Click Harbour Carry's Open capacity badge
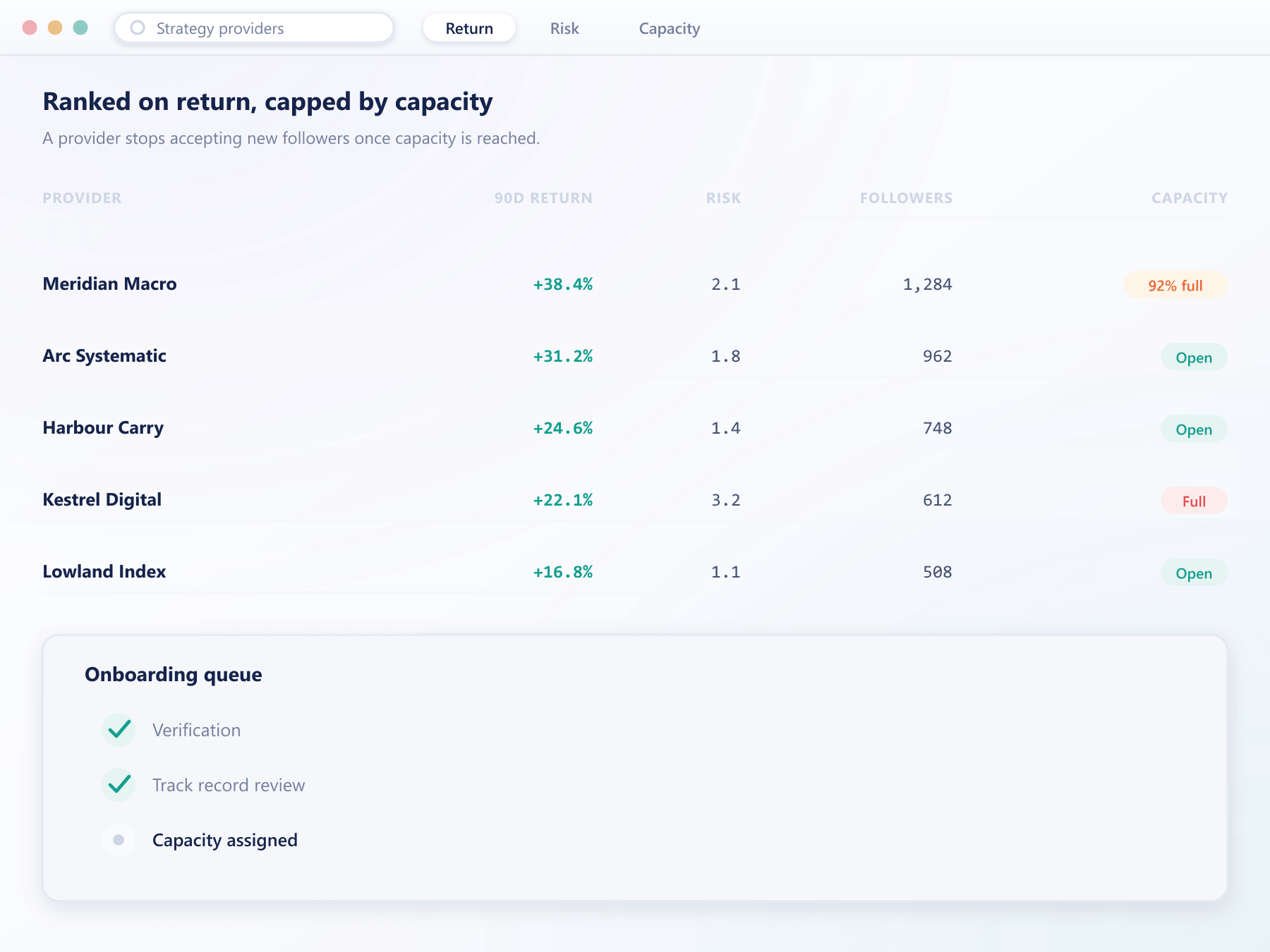Viewport: 1270px width, 952px height. [1194, 429]
